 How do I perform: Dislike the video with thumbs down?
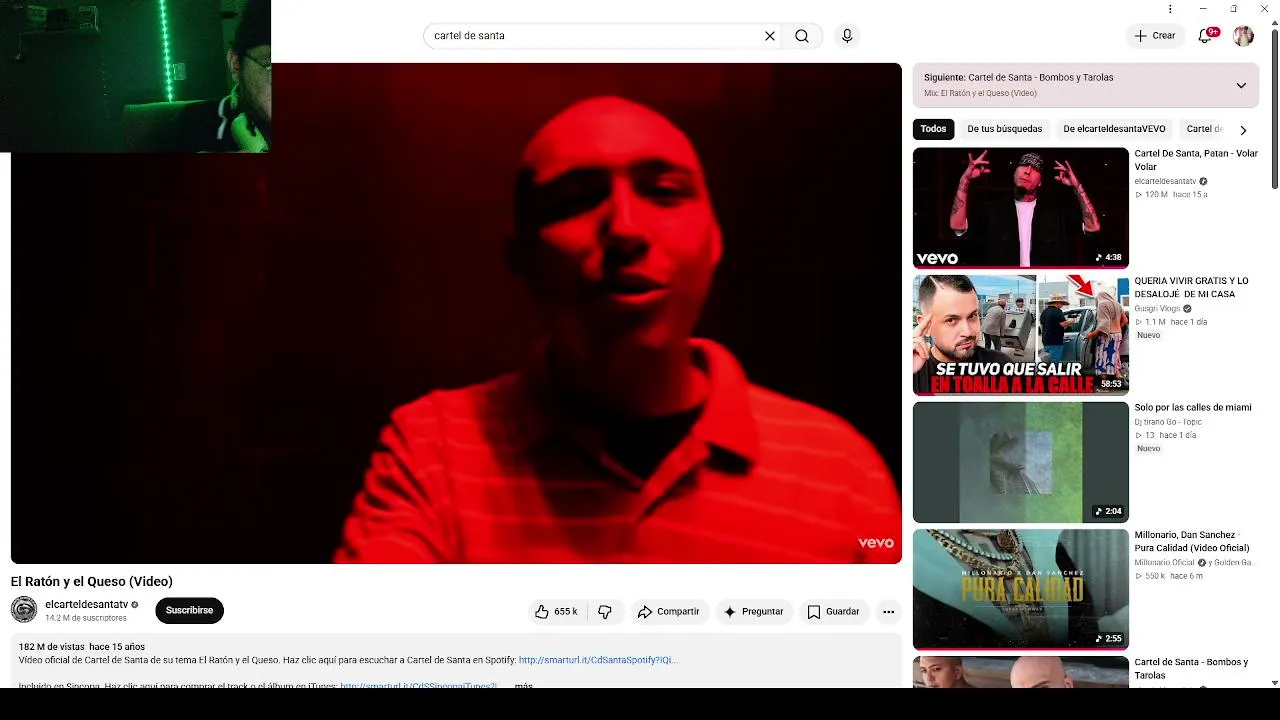[605, 612]
